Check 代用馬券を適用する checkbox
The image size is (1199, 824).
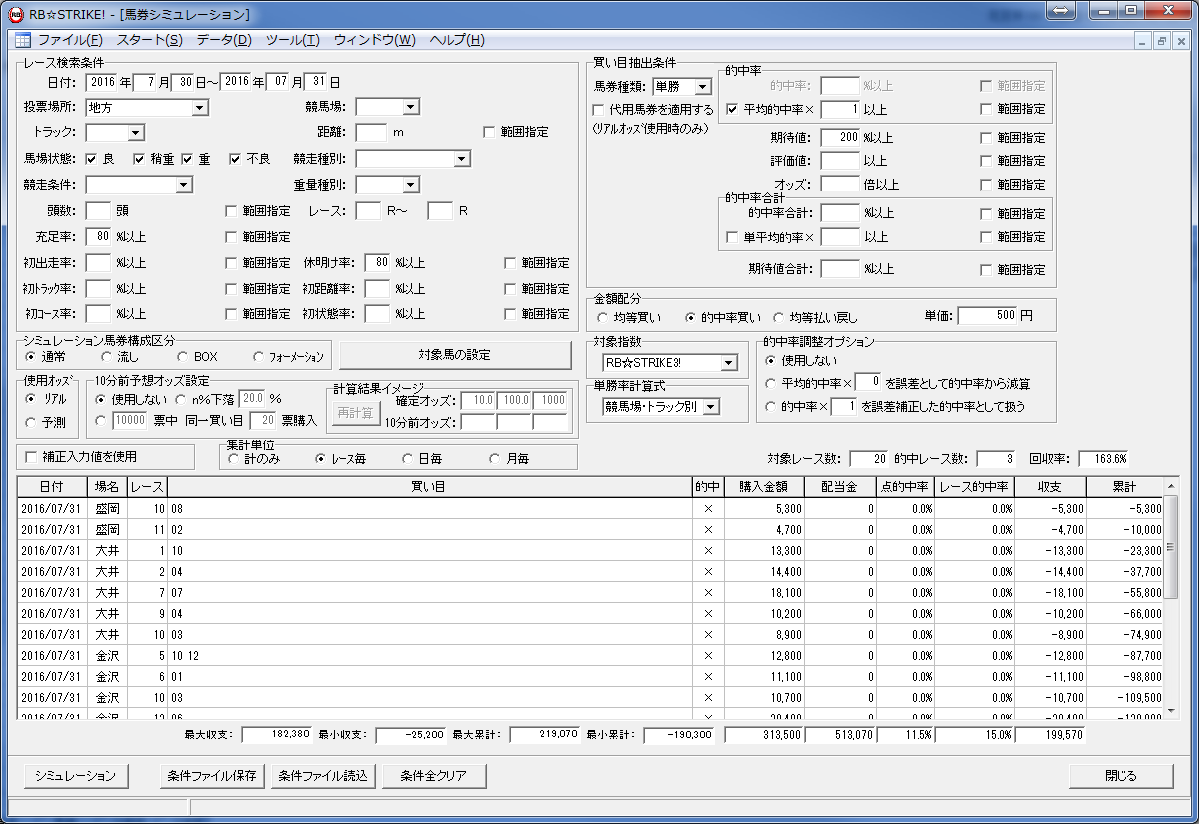[x=598, y=110]
